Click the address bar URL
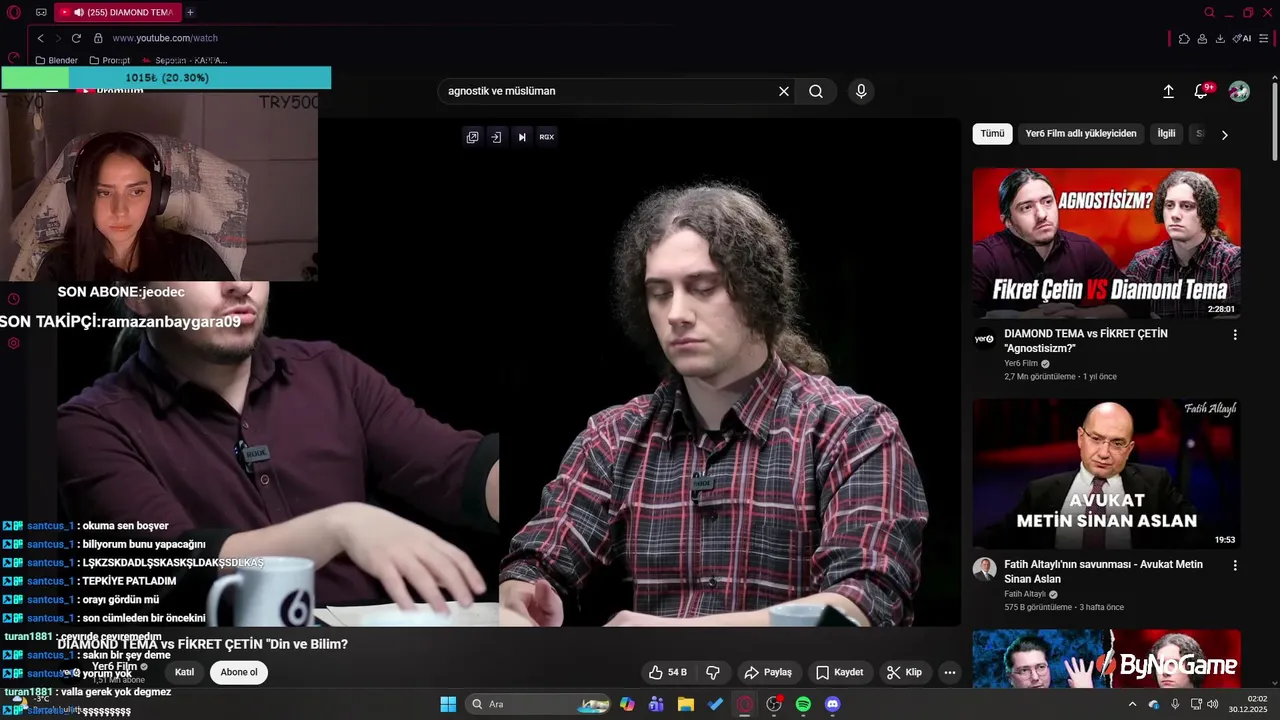The width and height of the screenshot is (1280, 720). coord(165,38)
